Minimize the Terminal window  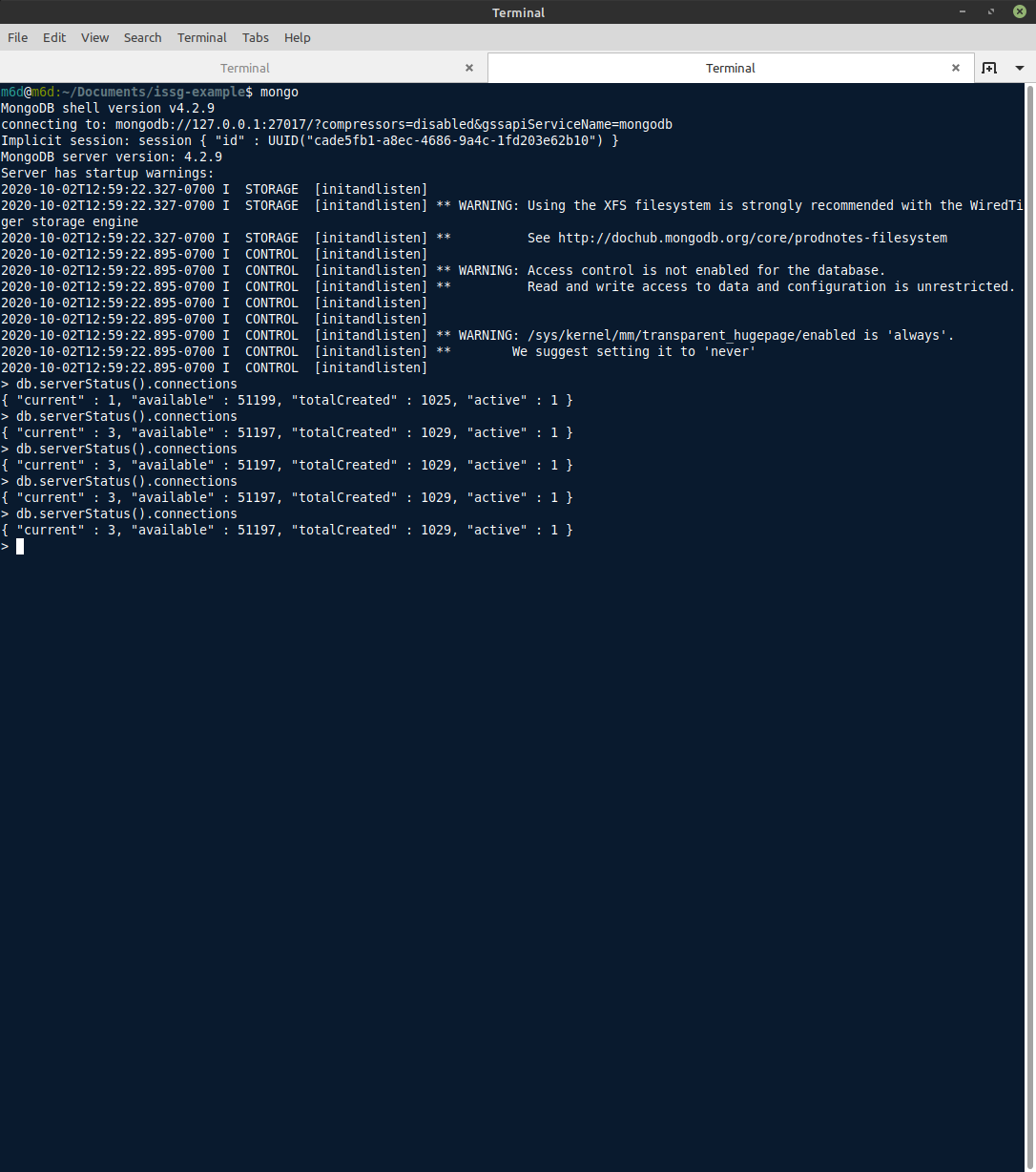pos(962,12)
